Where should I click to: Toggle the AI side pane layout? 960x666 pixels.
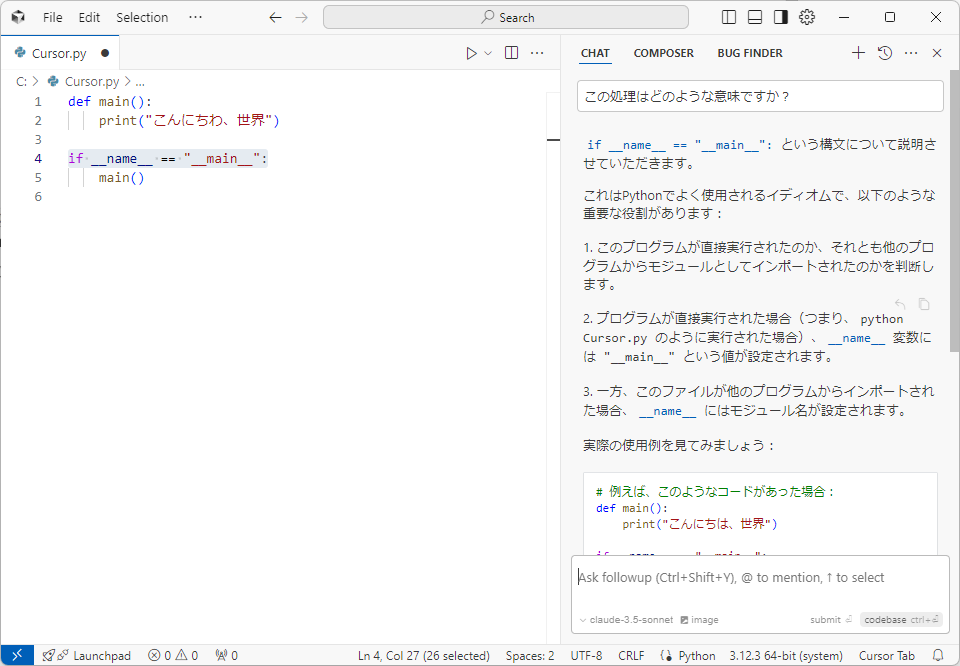coord(781,17)
